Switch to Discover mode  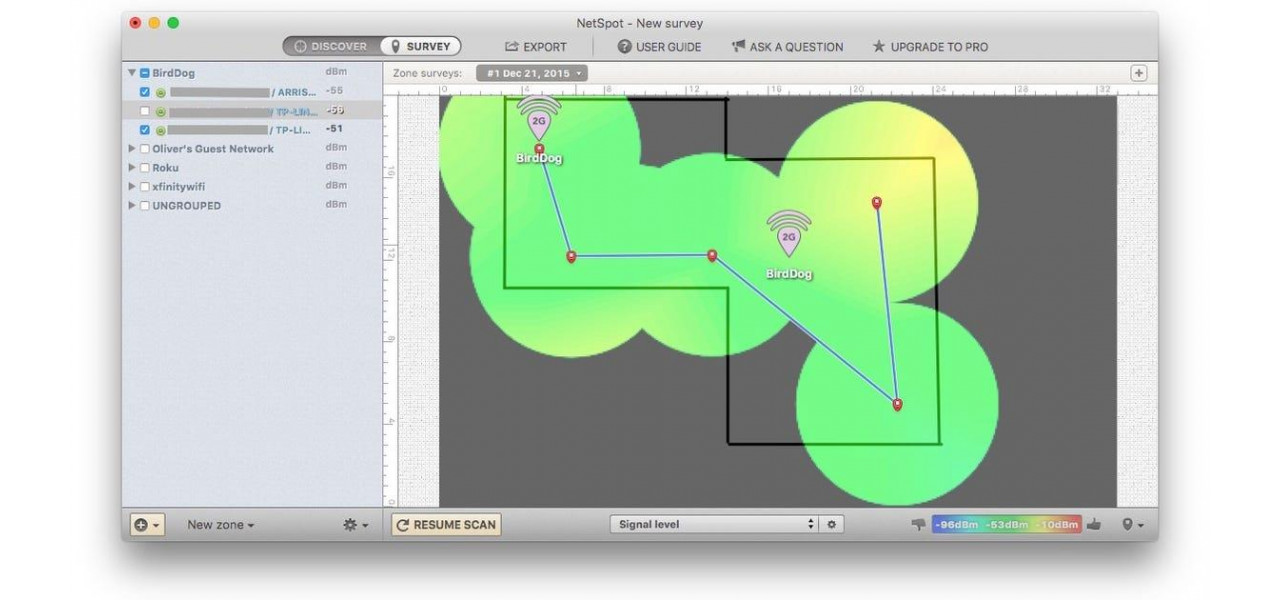click(x=331, y=46)
